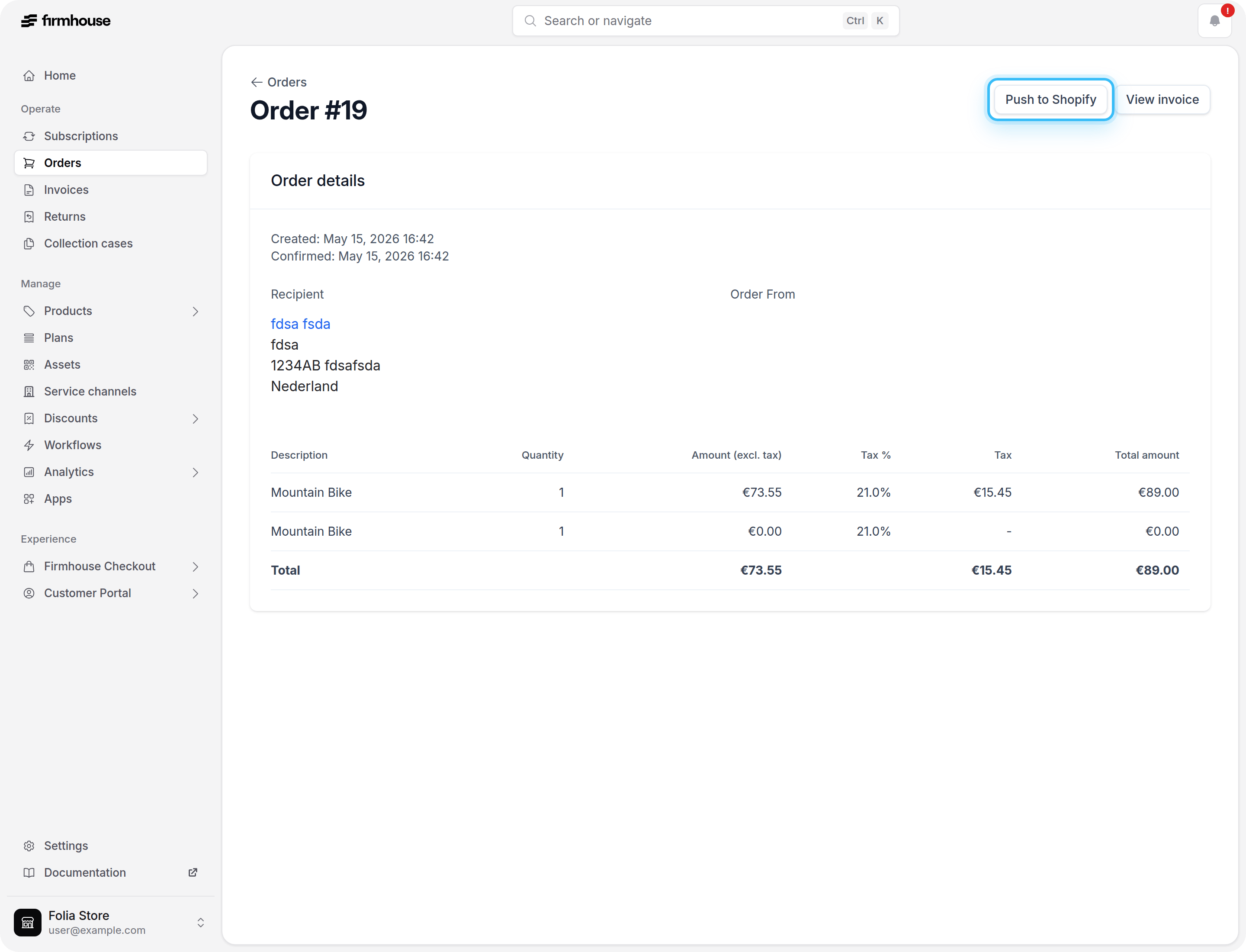Click the Collection cases icon
The width and height of the screenshot is (1246, 952).
pyautogui.click(x=29, y=243)
